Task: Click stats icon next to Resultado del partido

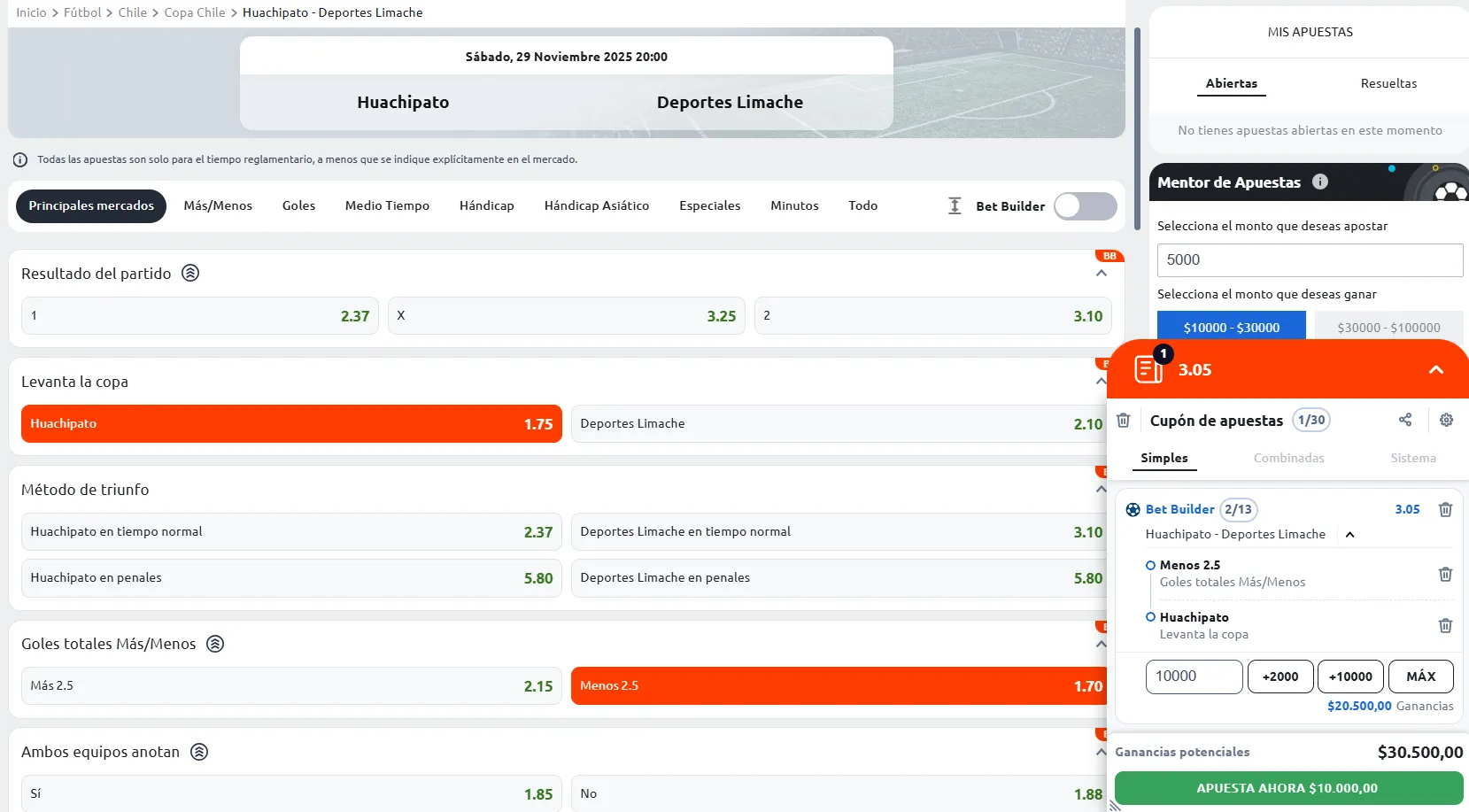Action: coord(190,273)
